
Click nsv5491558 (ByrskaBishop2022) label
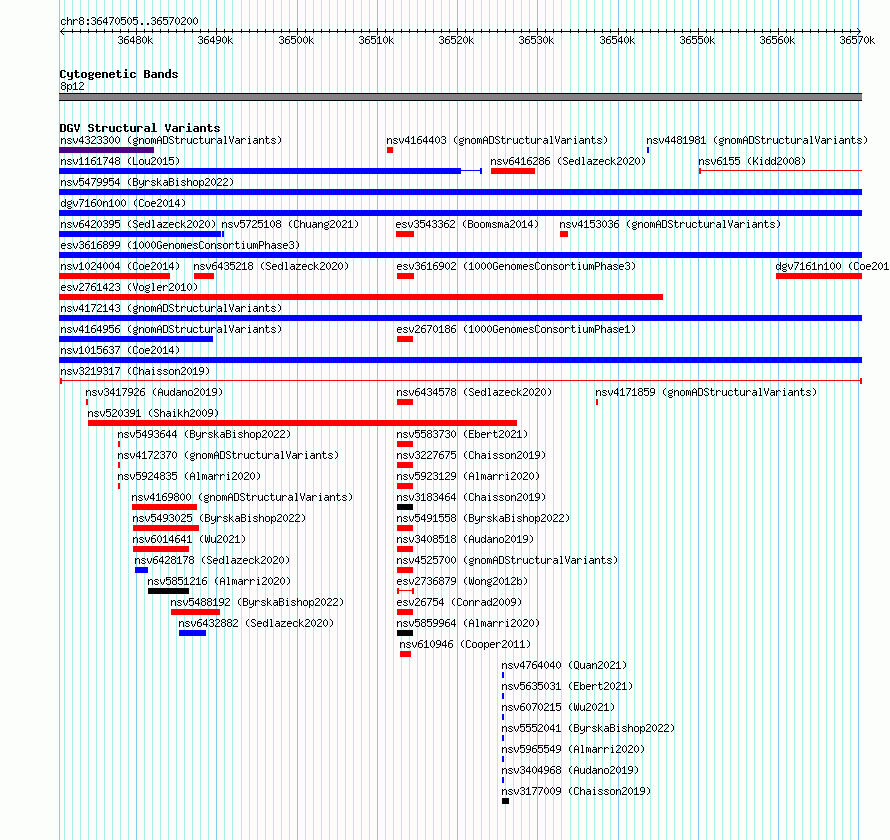click(x=483, y=518)
